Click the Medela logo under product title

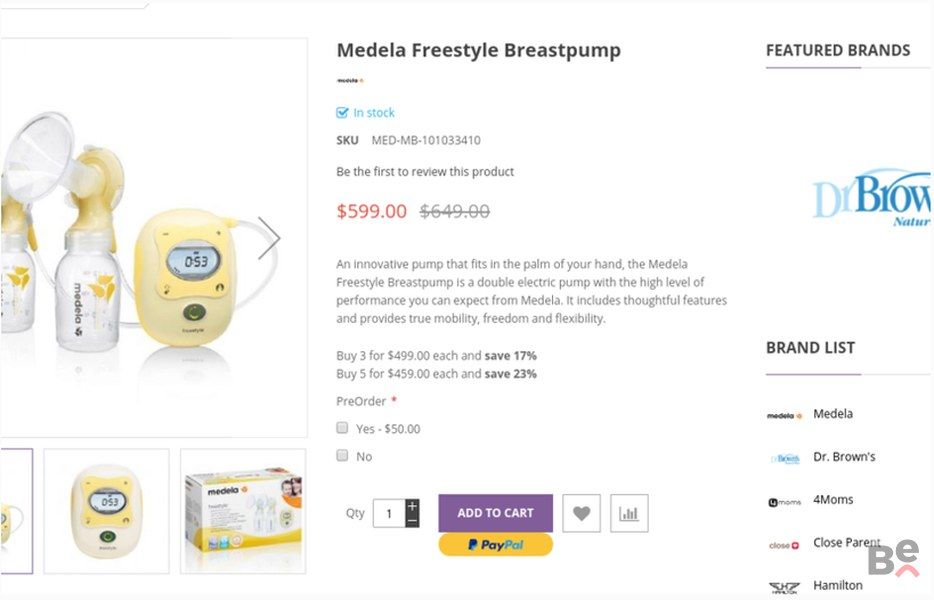tap(350, 80)
